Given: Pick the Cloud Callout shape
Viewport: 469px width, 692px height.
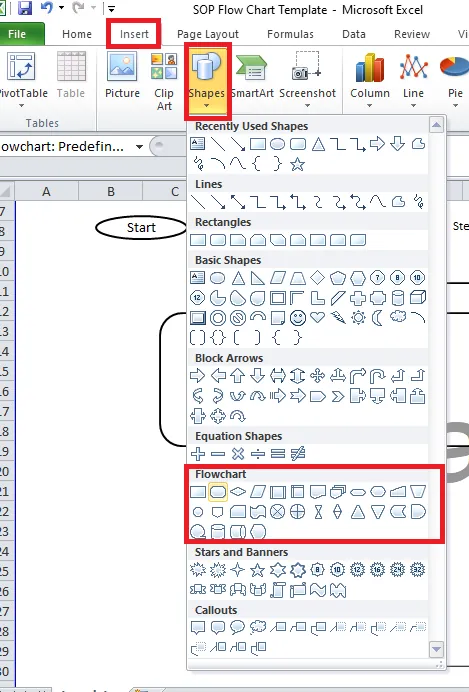Looking at the screenshot, I should [258, 627].
